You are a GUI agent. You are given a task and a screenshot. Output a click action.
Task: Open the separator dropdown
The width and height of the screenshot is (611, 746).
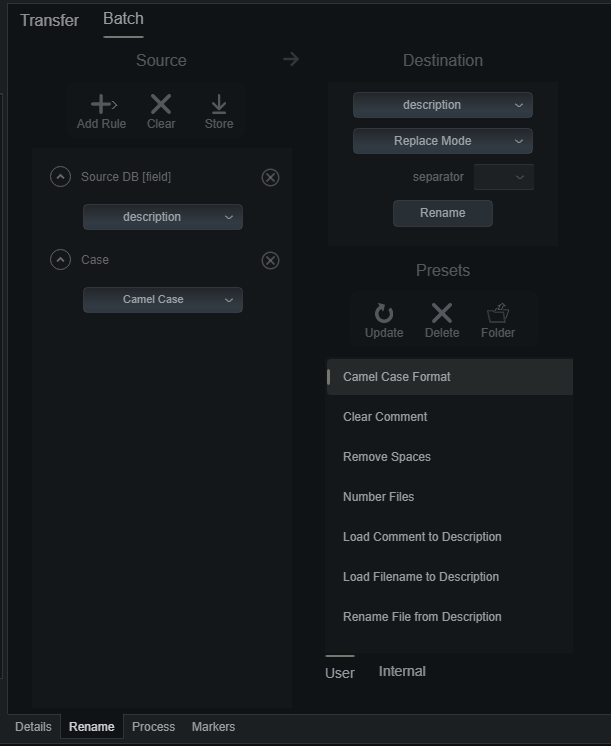[x=503, y=177]
